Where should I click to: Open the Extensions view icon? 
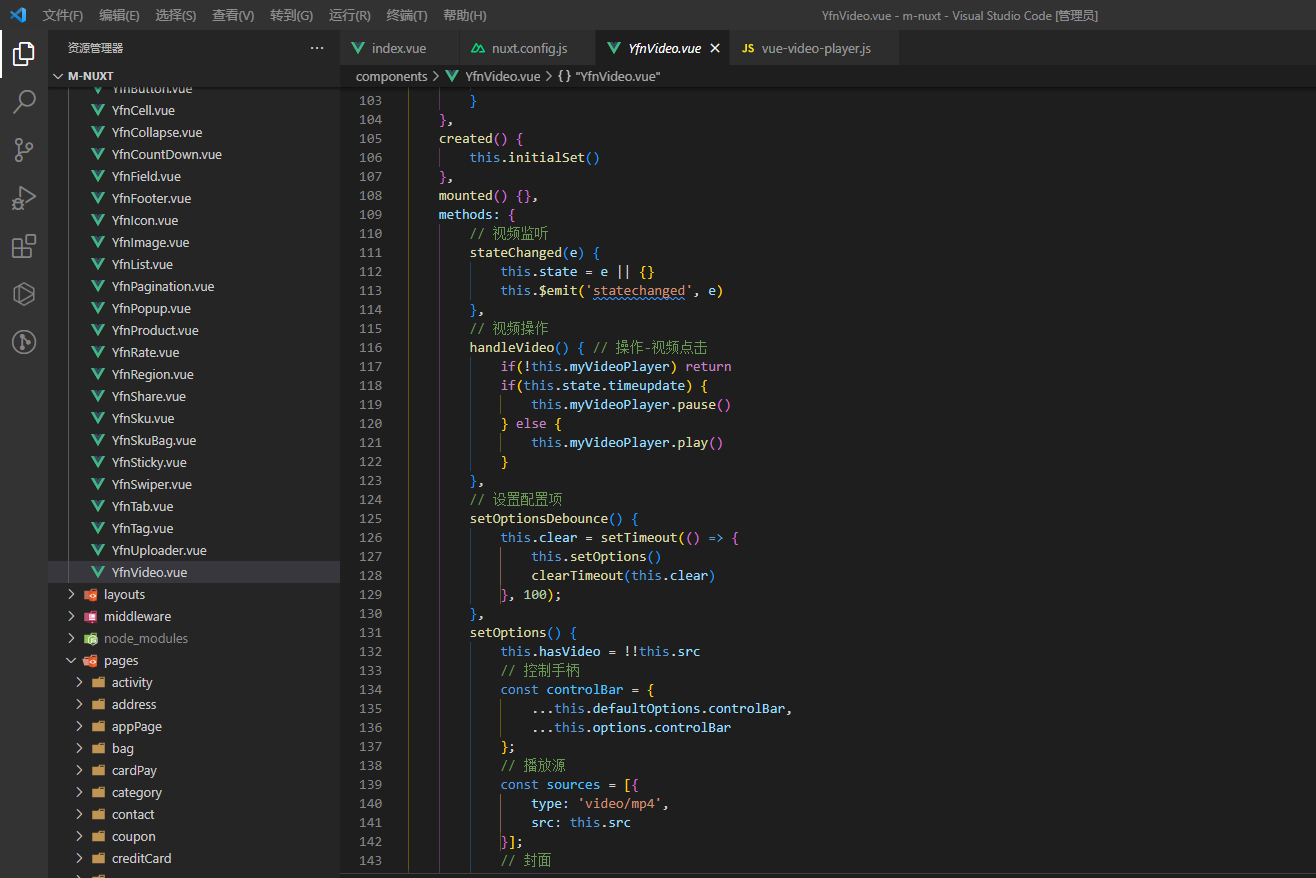(x=24, y=246)
